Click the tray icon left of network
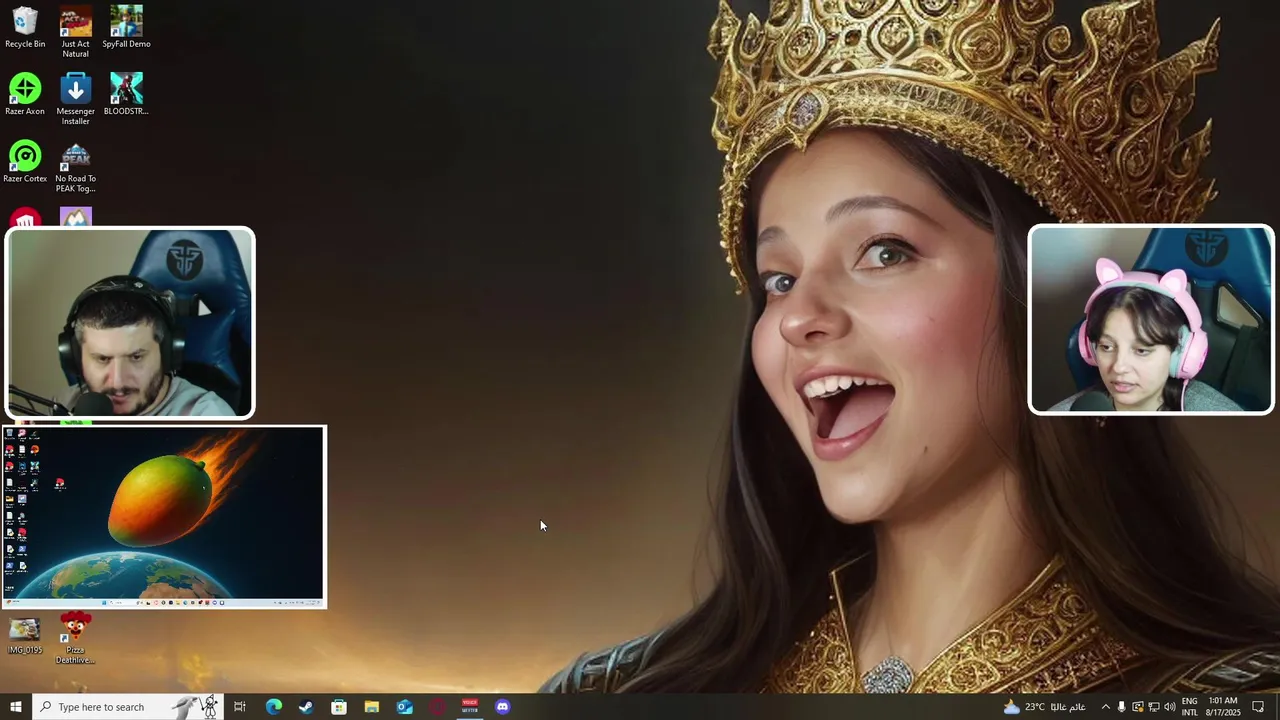The height and width of the screenshot is (720, 1280). 1137,707
